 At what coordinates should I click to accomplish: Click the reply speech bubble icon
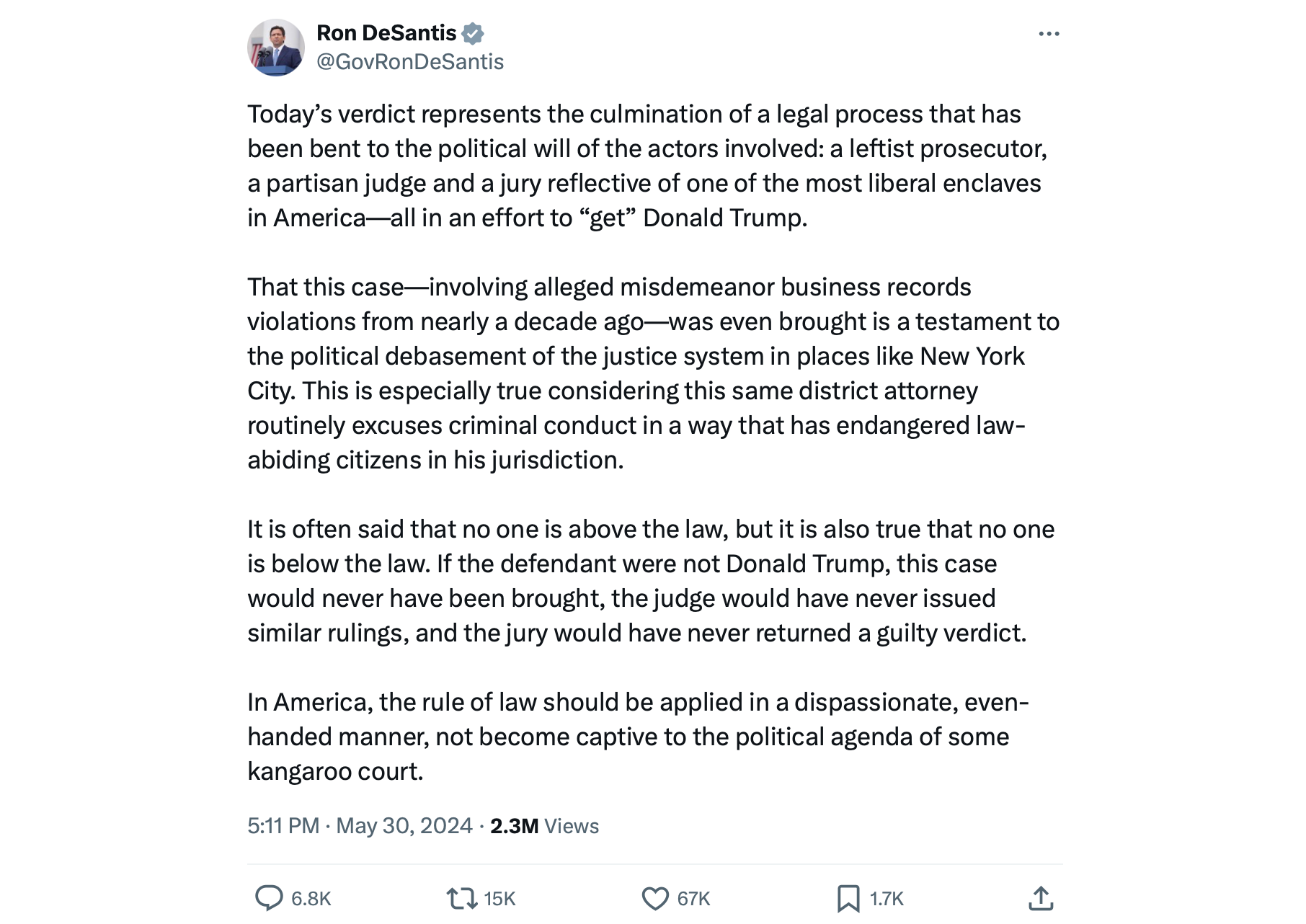269,898
